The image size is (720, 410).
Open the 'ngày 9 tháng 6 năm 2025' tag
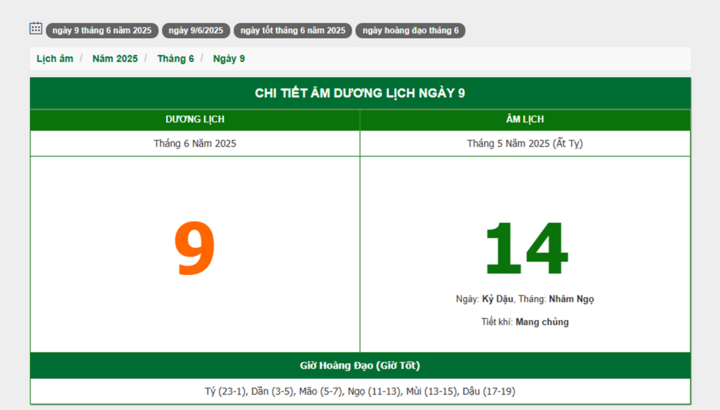pyautogui.click(x=102, y=30)
